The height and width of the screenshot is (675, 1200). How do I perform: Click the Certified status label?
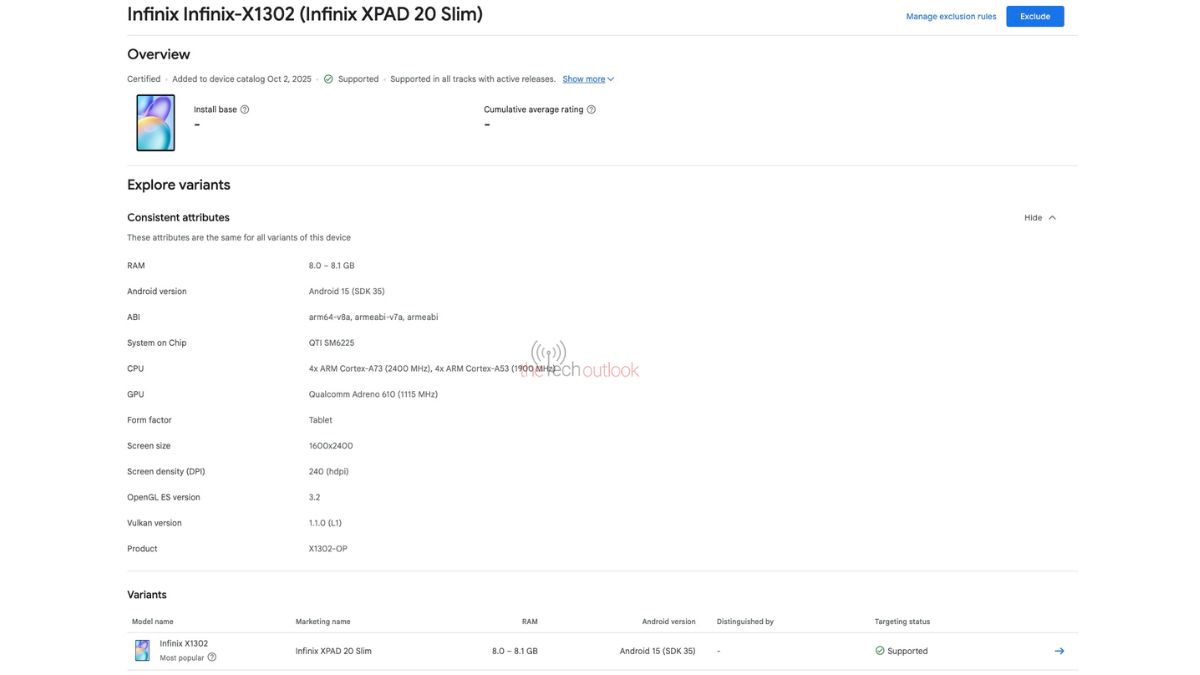pyautogui.click(x=143, y=78)
